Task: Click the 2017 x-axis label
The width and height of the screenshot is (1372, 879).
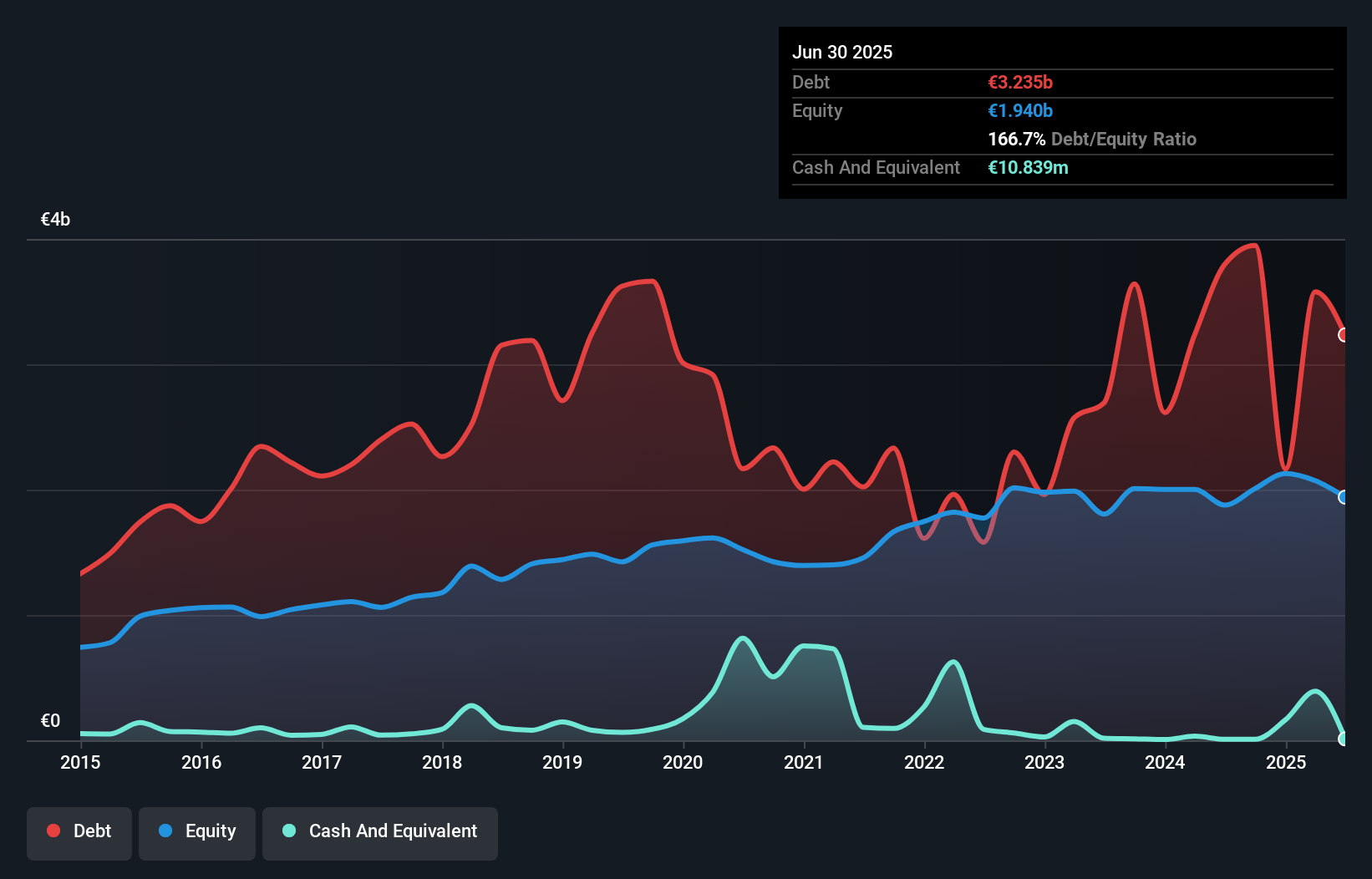Action: point(322,762)
